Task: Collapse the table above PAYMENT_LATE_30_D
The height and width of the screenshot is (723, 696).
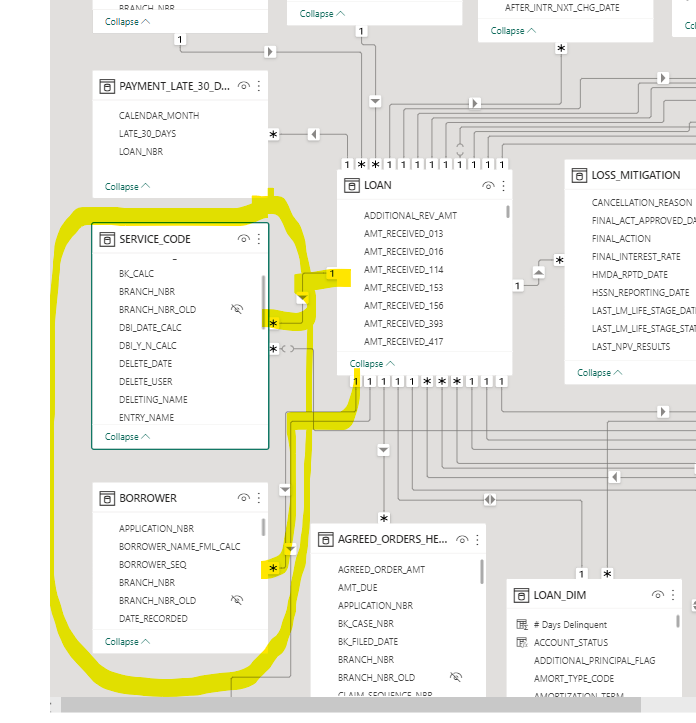Action: 127,21
